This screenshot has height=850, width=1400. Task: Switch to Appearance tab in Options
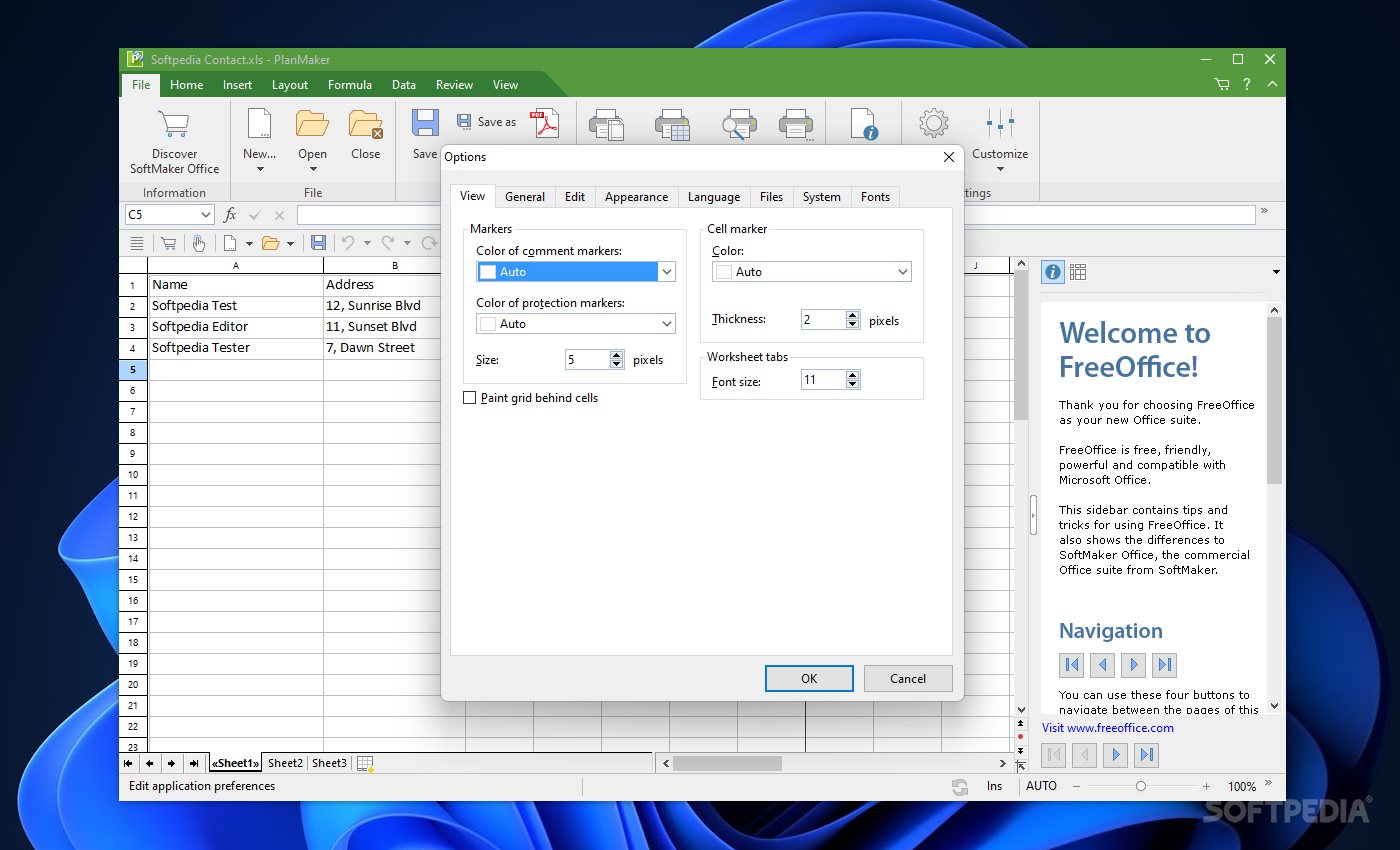(636, 197)
